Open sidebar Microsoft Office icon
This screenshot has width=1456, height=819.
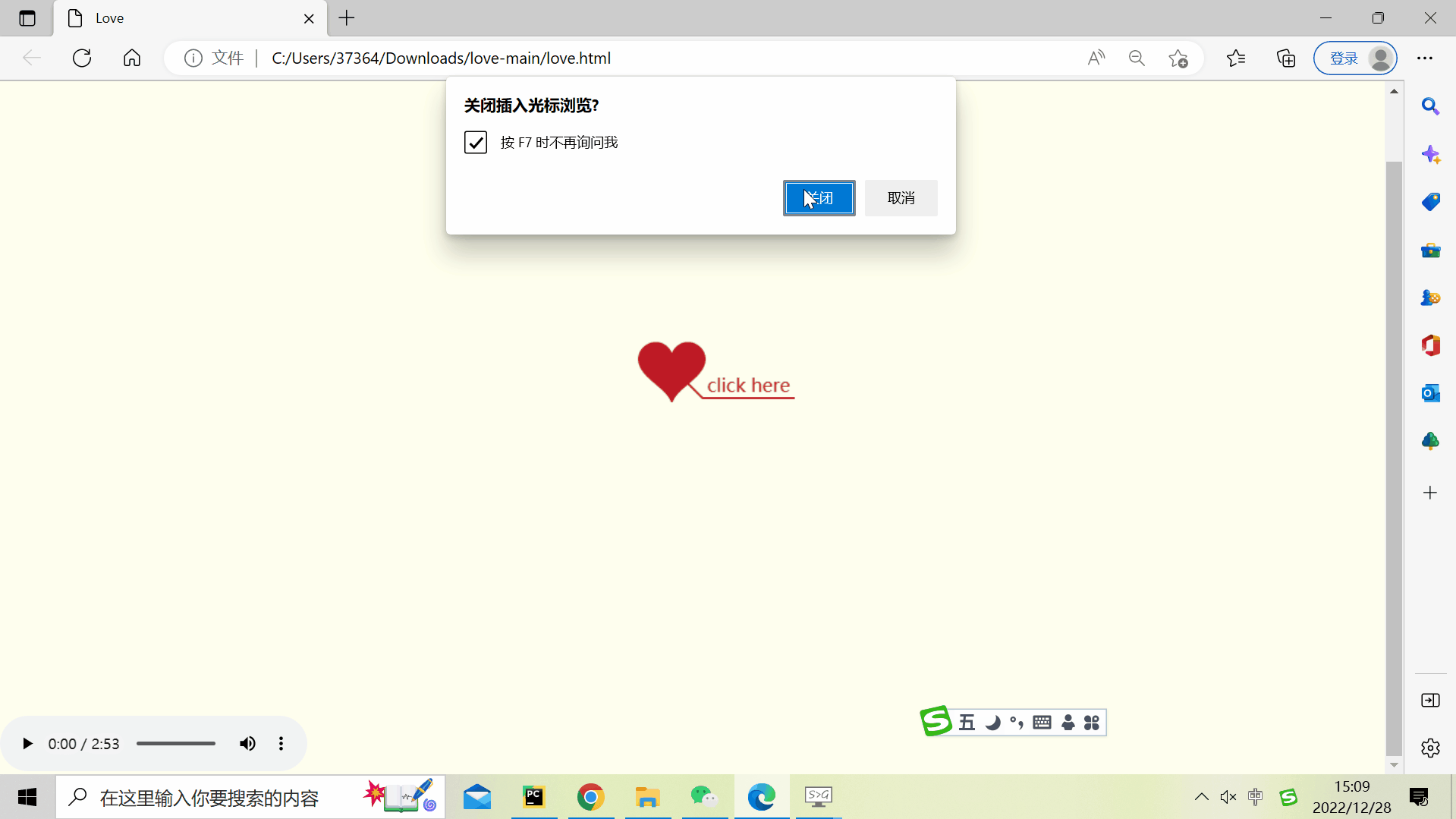click(x=1430, y=345)
